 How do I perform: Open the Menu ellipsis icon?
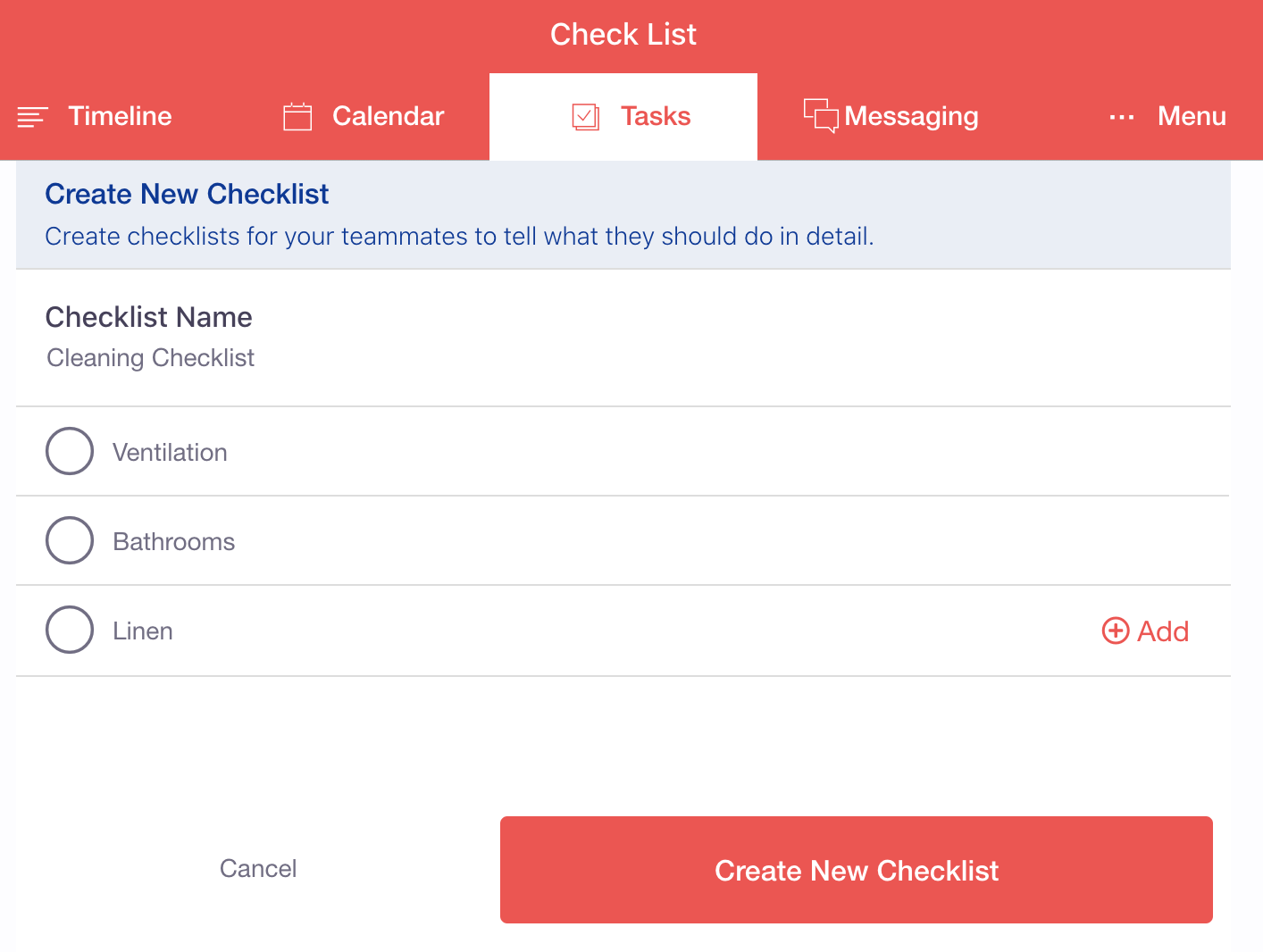[x=1121, y=116]
